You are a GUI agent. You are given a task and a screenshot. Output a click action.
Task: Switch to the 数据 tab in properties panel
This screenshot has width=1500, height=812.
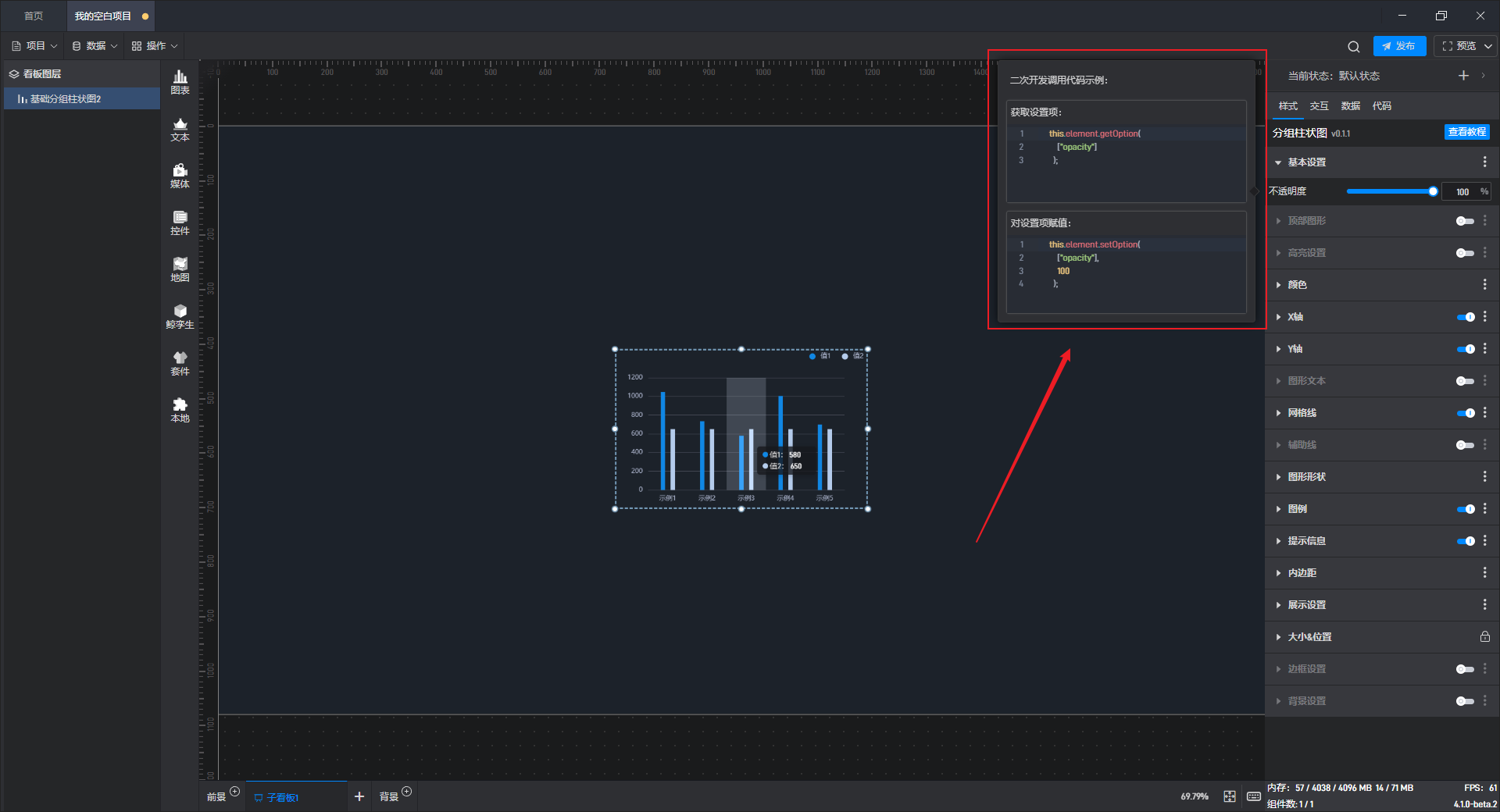tap(1351, 105)
